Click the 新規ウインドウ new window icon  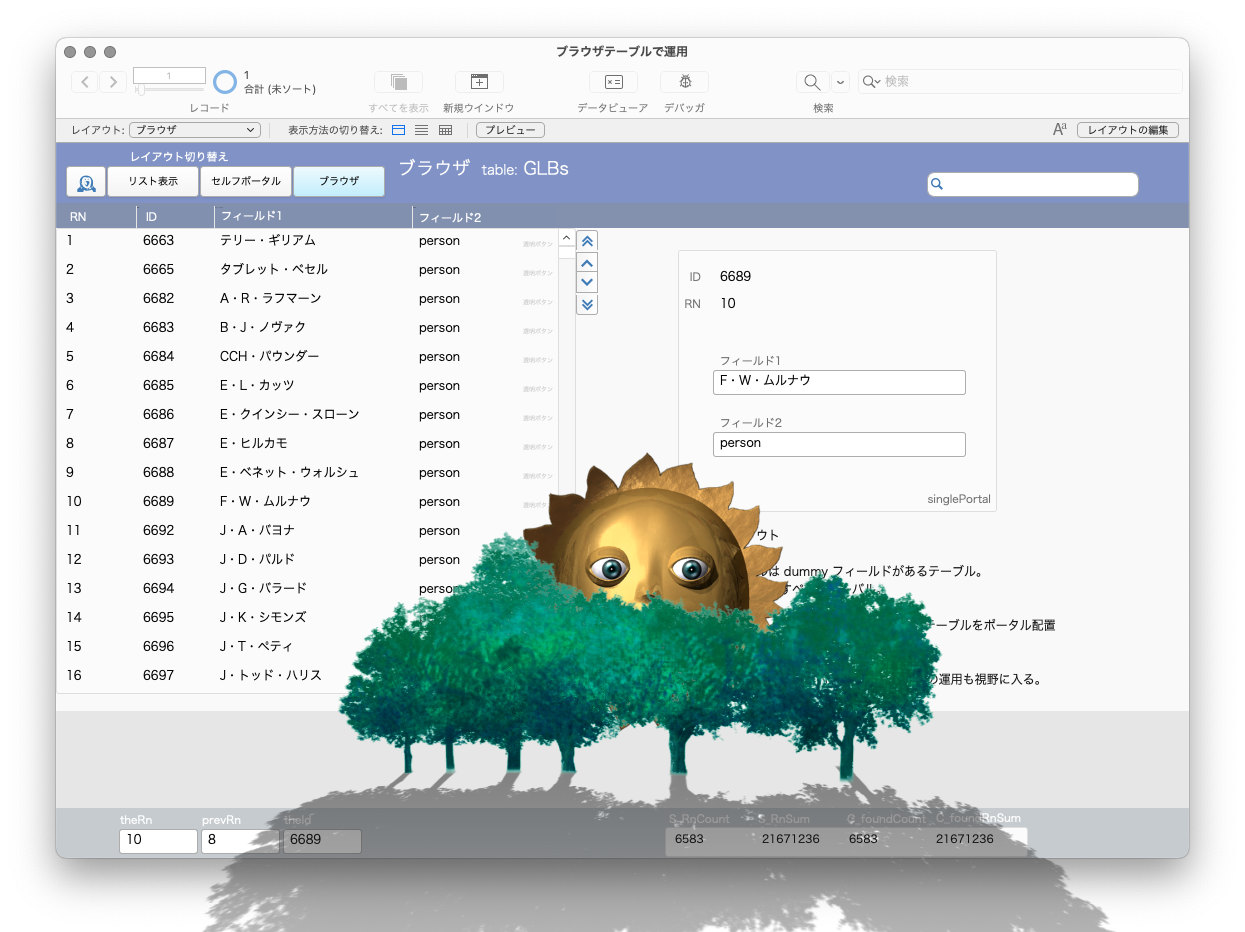(x=479, y=82)
